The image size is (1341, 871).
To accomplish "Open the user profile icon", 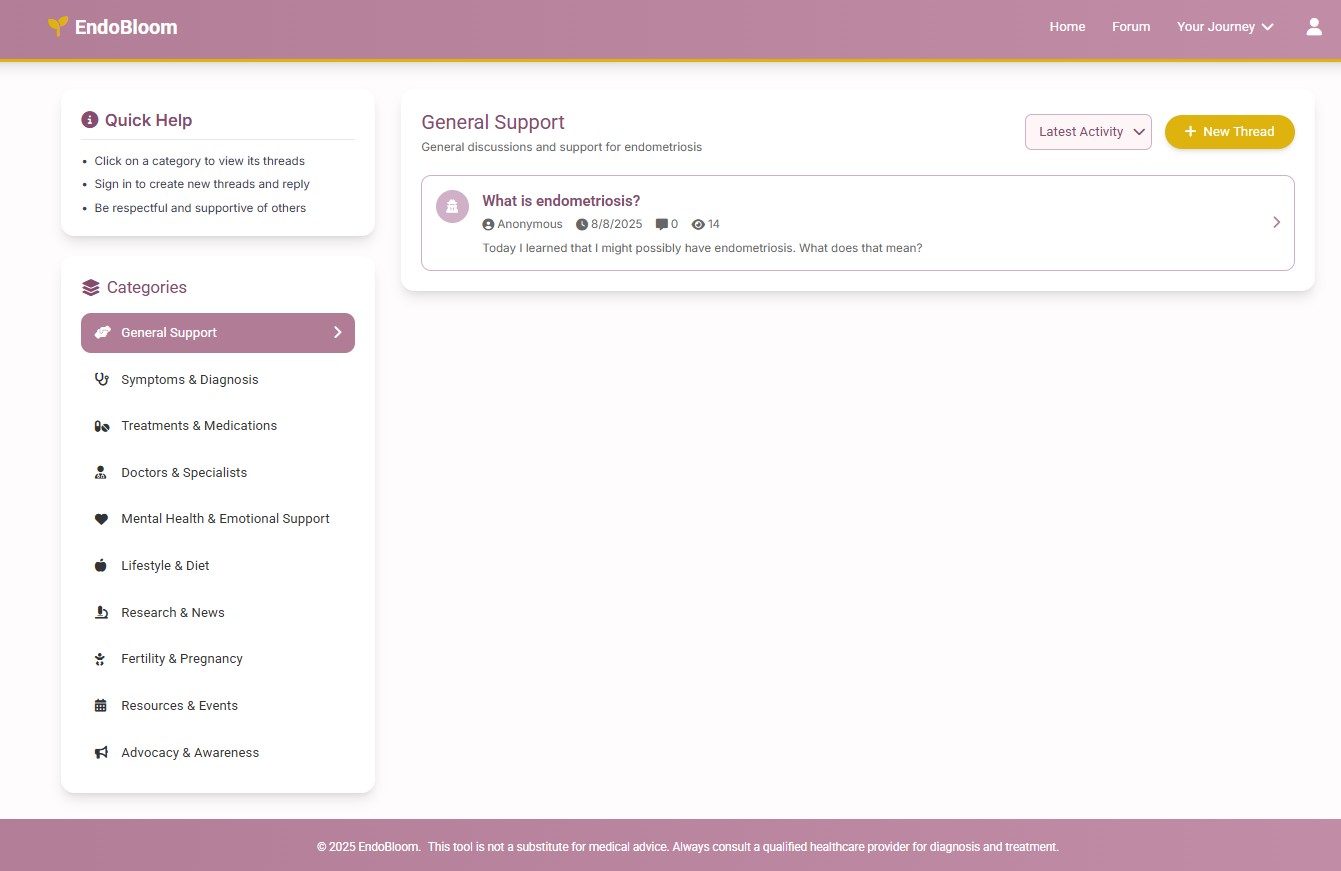I will click(1314, 27).
